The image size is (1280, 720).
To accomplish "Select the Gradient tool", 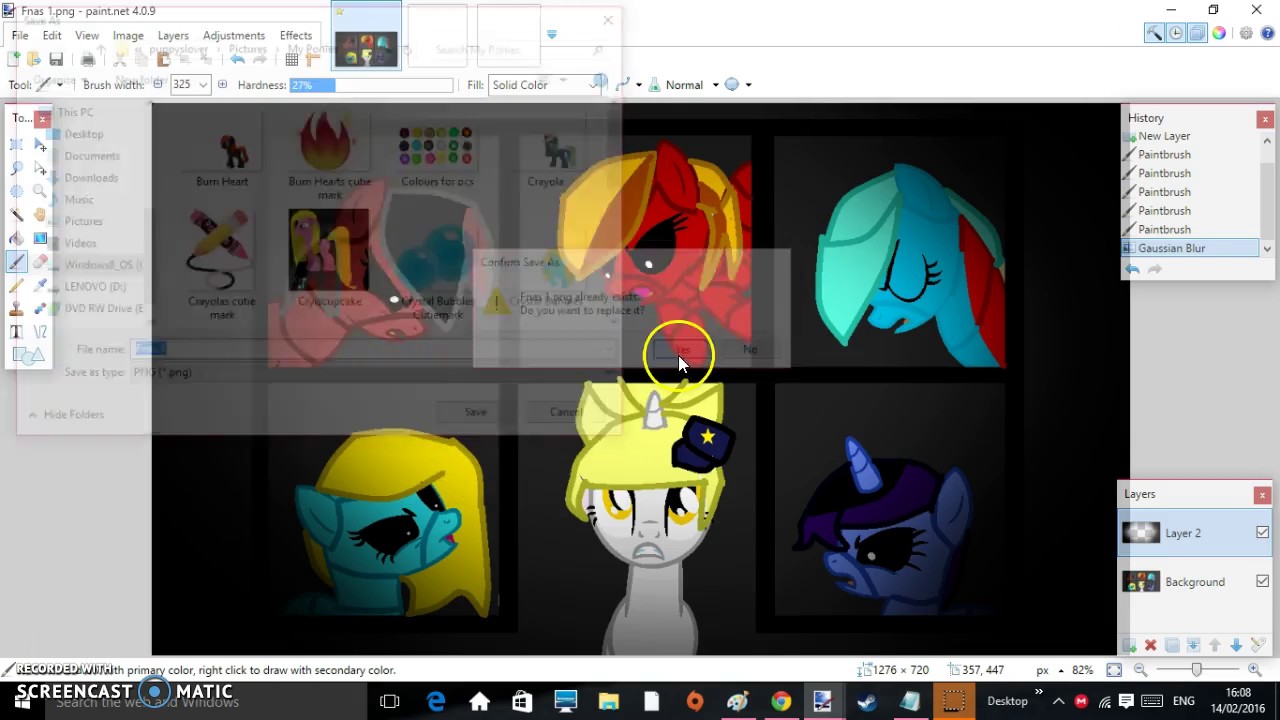I will [40, 238].
